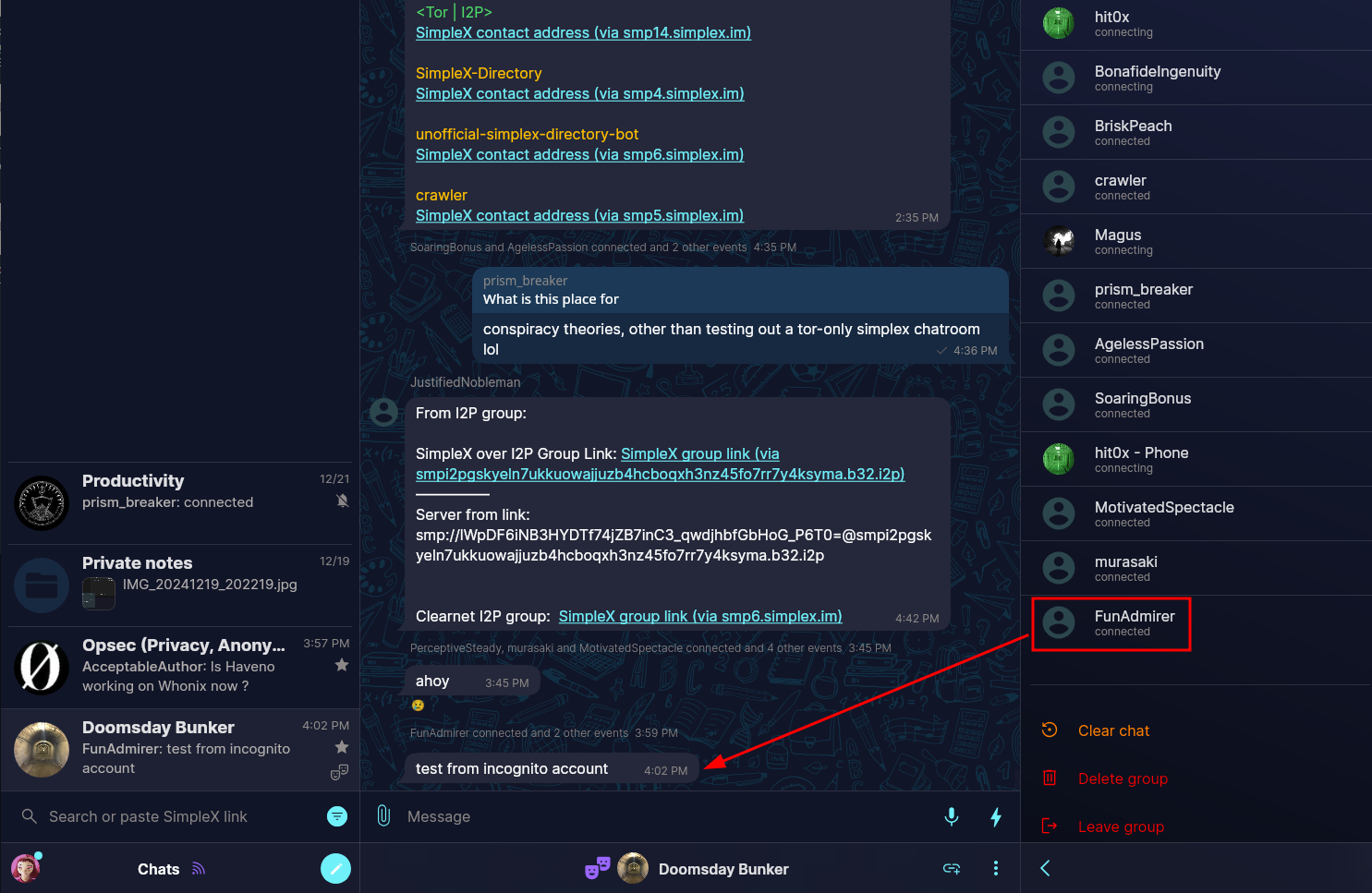Click the quoted 'What is this place for' reply
1372x893 pixels.
(740, 291)
